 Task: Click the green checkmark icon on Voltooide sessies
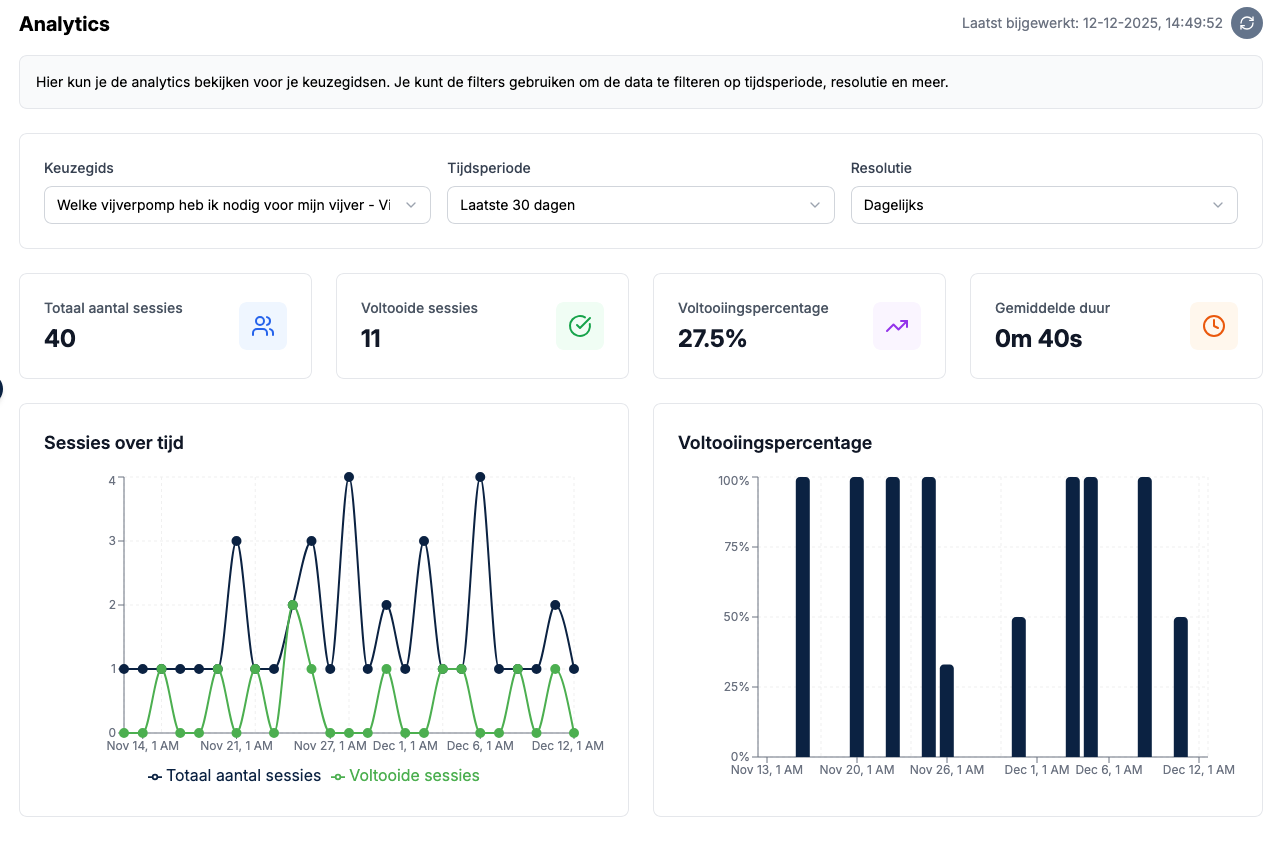[x=580, y=326]
